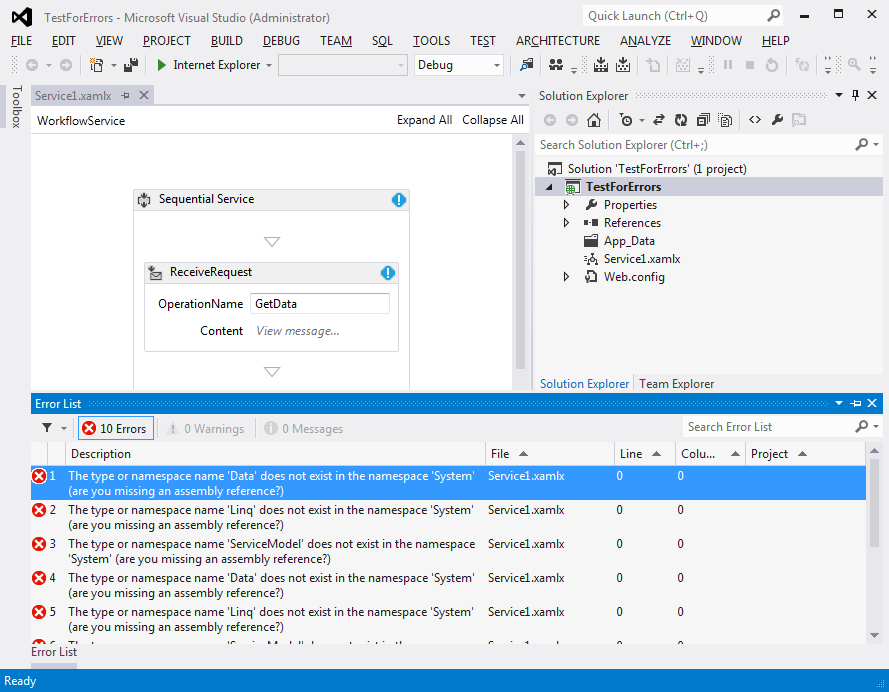Select App_Data folder in Solution Explorer
Image resolution: width=889 pixels, height=692 pixels.
coord(629,241)
